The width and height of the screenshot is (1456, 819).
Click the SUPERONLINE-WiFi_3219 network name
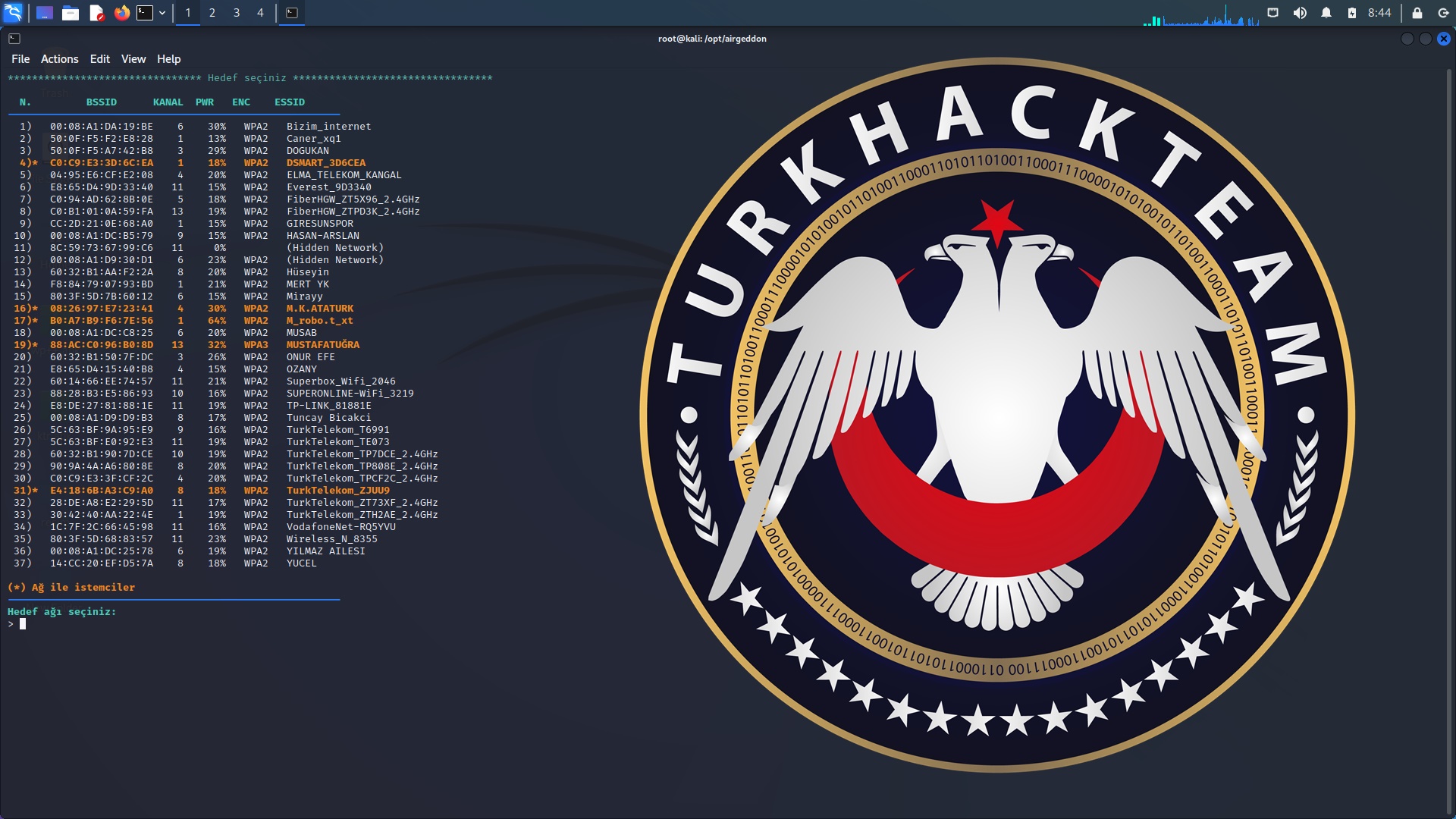[x=350, y=394]
